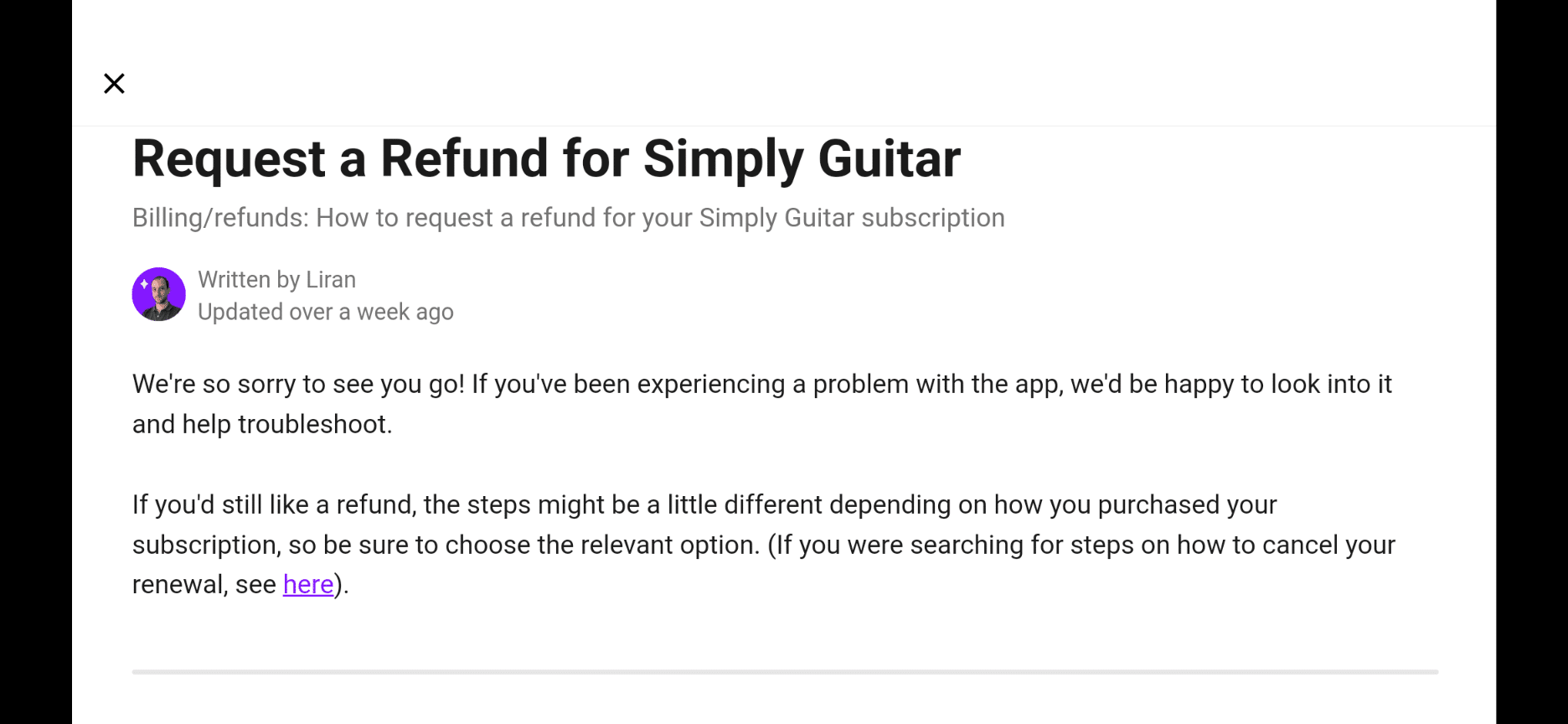Select the word "Simply Guitar" in the title

804,158
